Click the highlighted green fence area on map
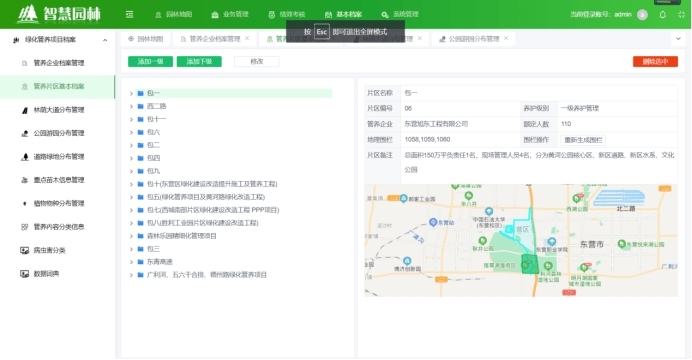Image resolution: width=692 pixels, height=360 pixels. coord(530,264)
